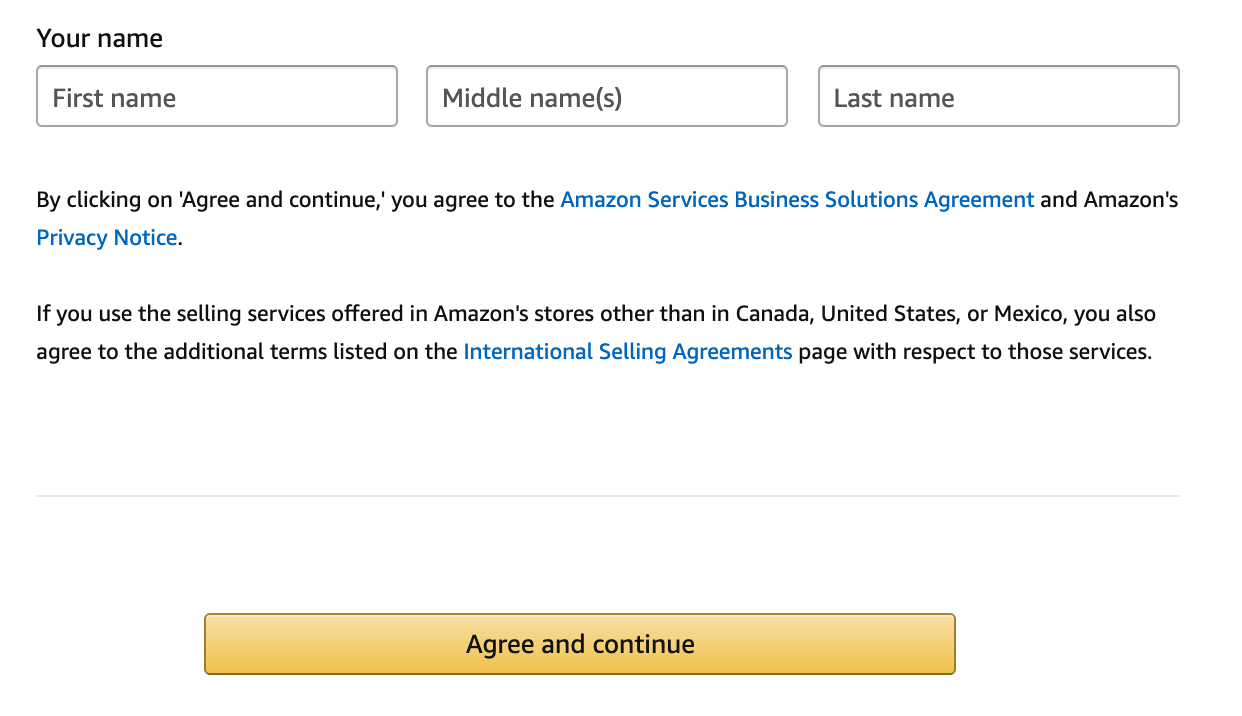The height and width of the screenshot is (716, 1242).
Task: Click the Your name heading
Action: 99,38
